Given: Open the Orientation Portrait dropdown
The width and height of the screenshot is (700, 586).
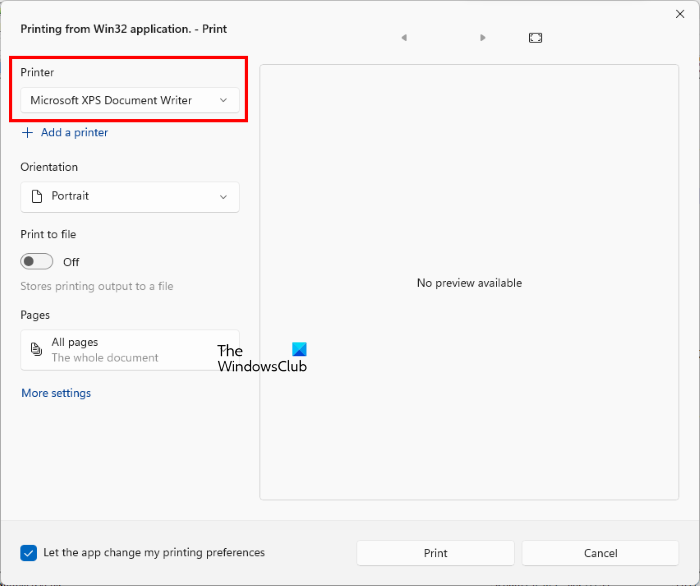Looking at the screenshot, I should (130, 196).
